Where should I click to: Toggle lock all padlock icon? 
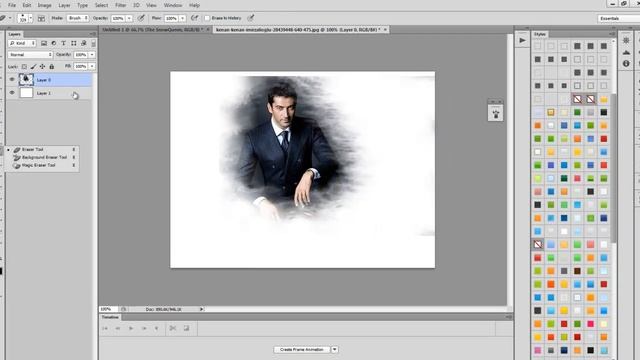coord(51,67)
